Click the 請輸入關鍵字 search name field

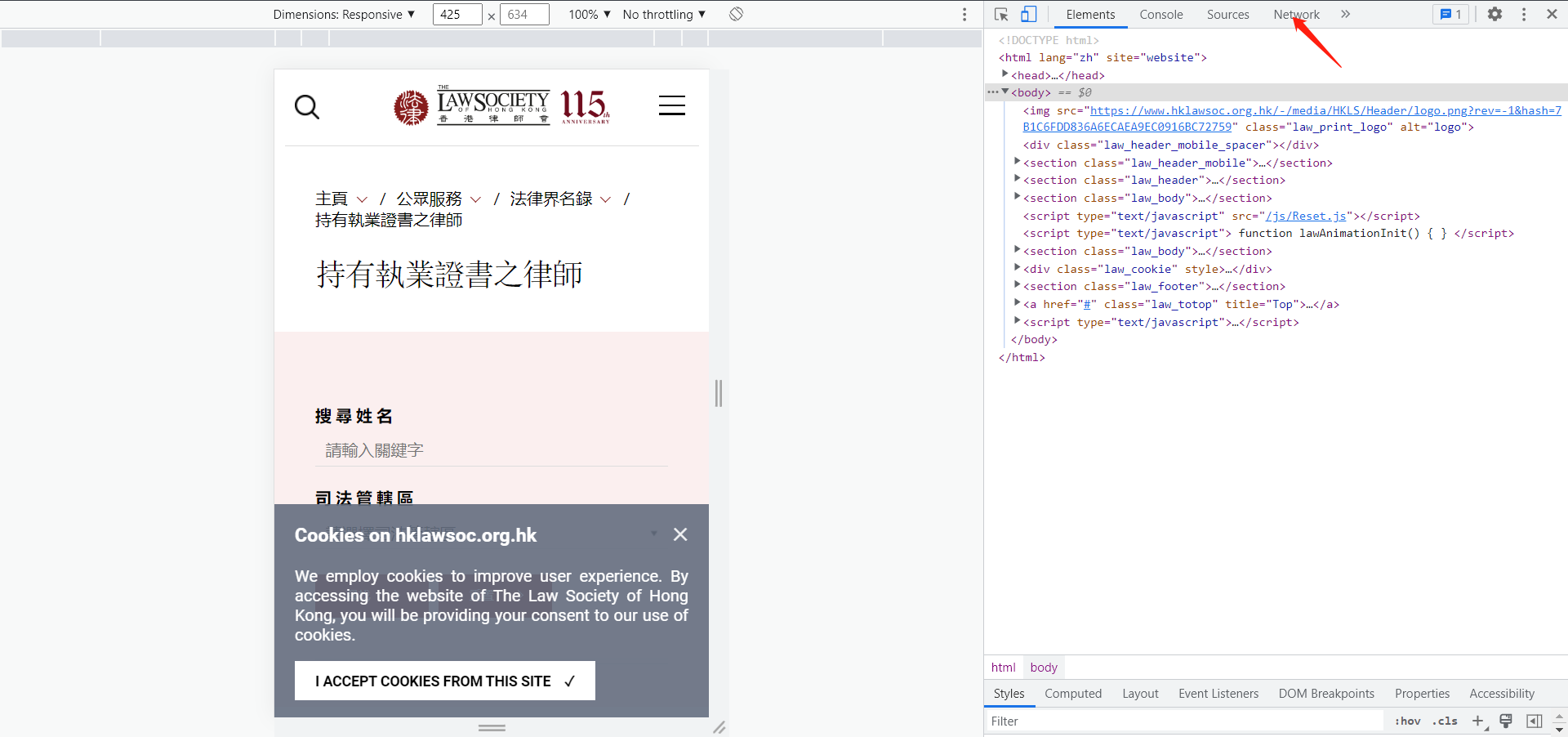pyautogui.click(x=492, y=450)
